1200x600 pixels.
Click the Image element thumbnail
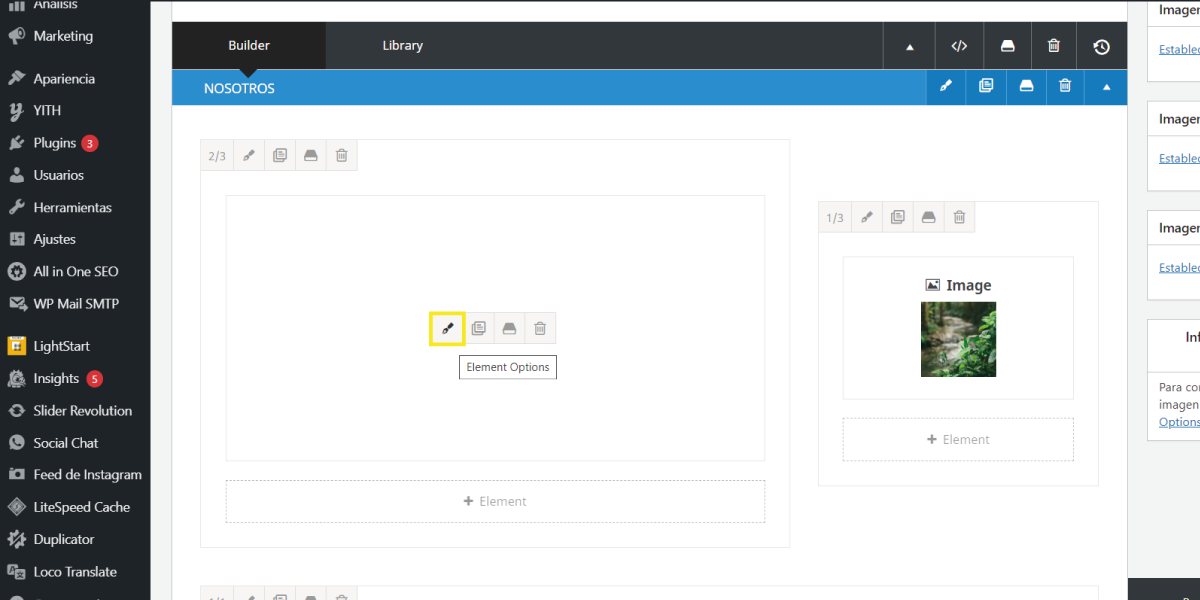[x=958, y=339]
